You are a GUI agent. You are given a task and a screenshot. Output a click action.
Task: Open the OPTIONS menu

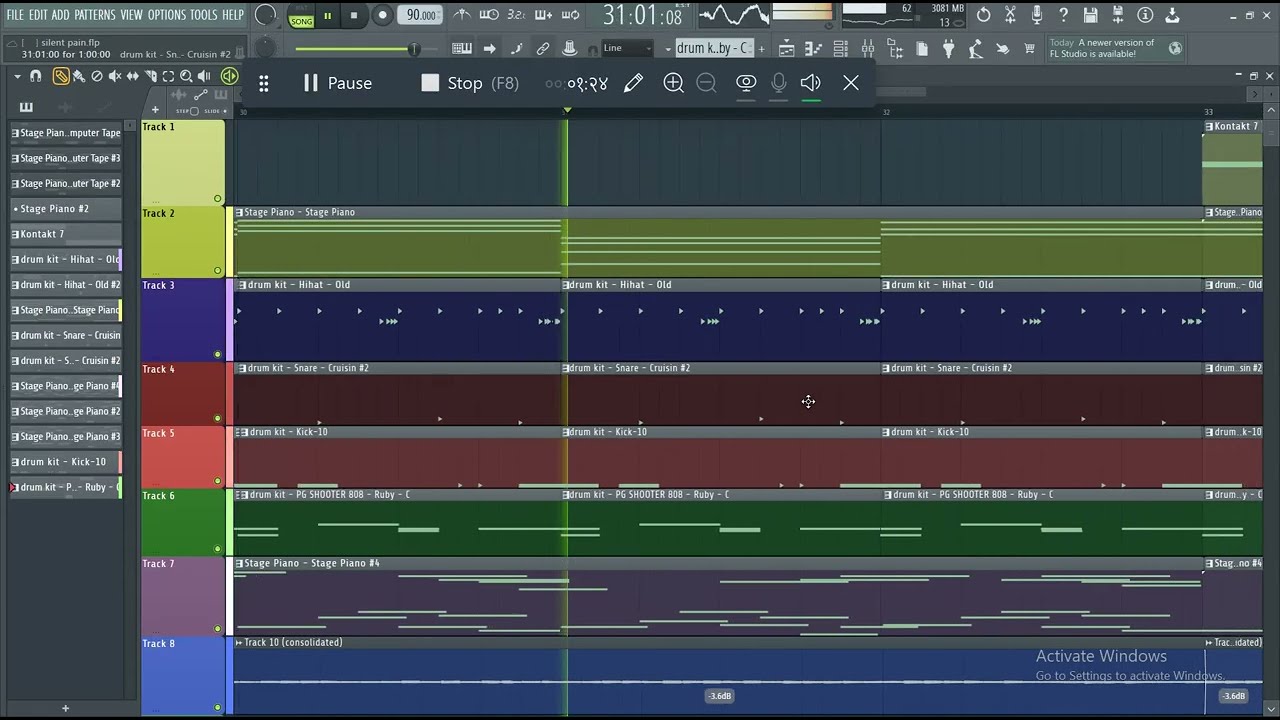point(166,15)
